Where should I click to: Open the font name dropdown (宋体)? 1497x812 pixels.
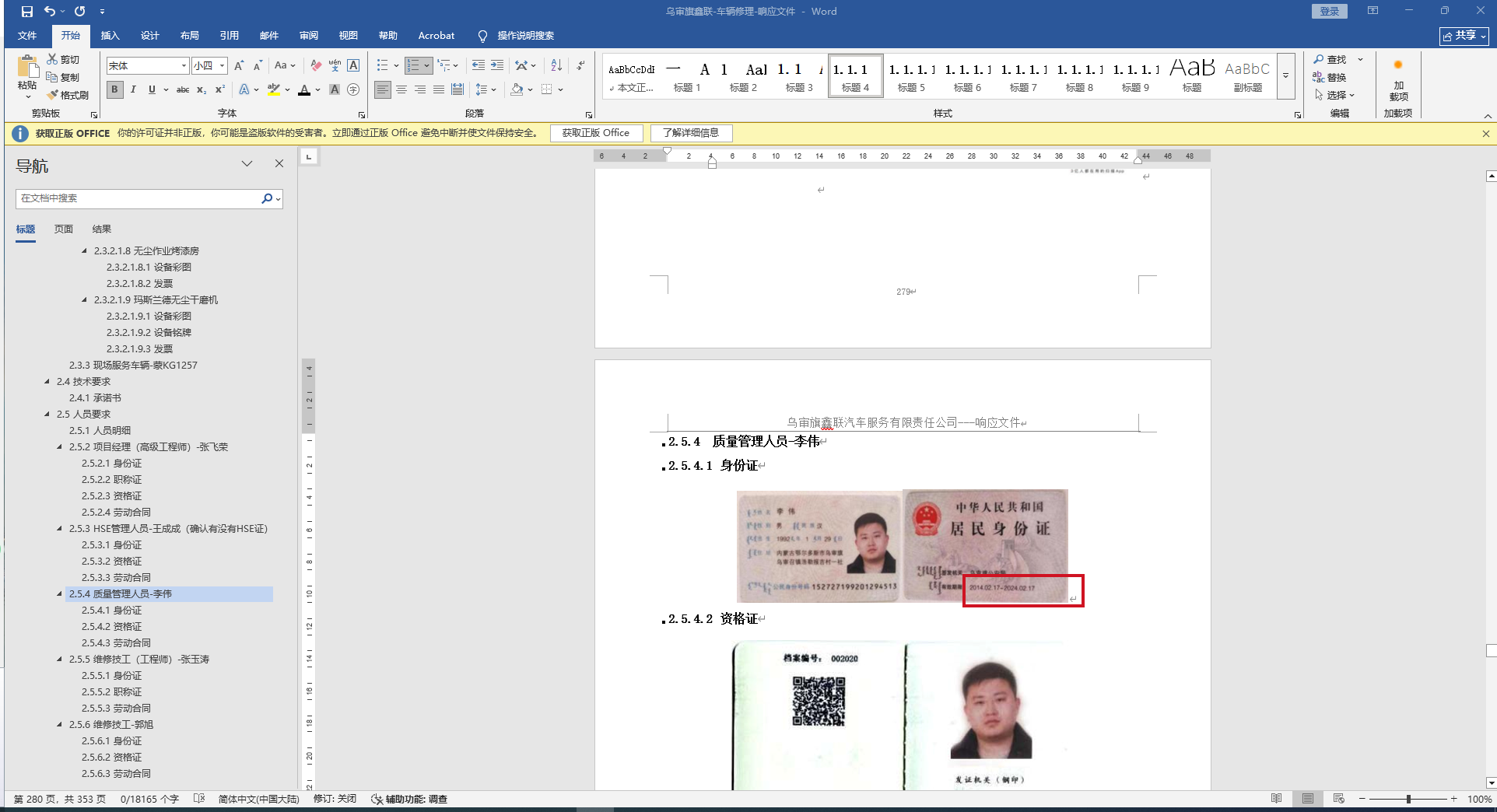[x=184, y=66]
